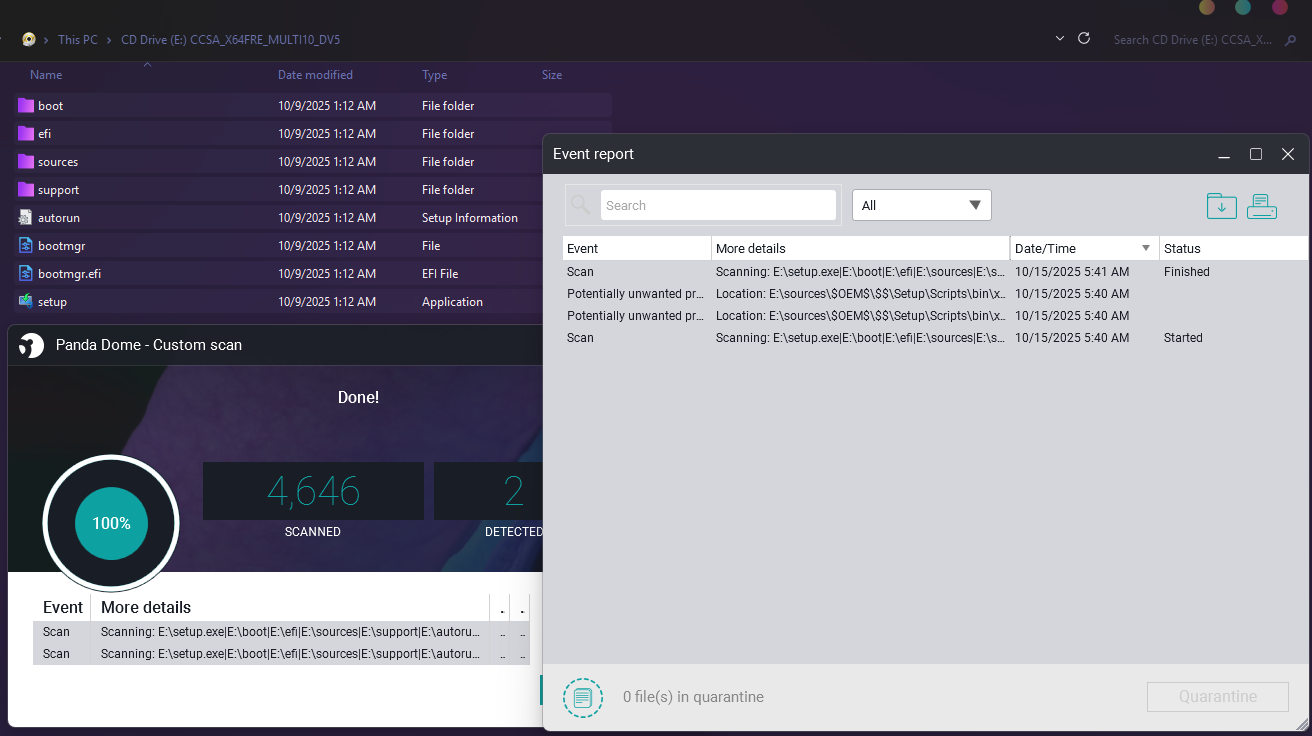Viewport: 1312px width, 736px height.
Task: Click the resize grip of Event report window
Action: point(1302,723)
